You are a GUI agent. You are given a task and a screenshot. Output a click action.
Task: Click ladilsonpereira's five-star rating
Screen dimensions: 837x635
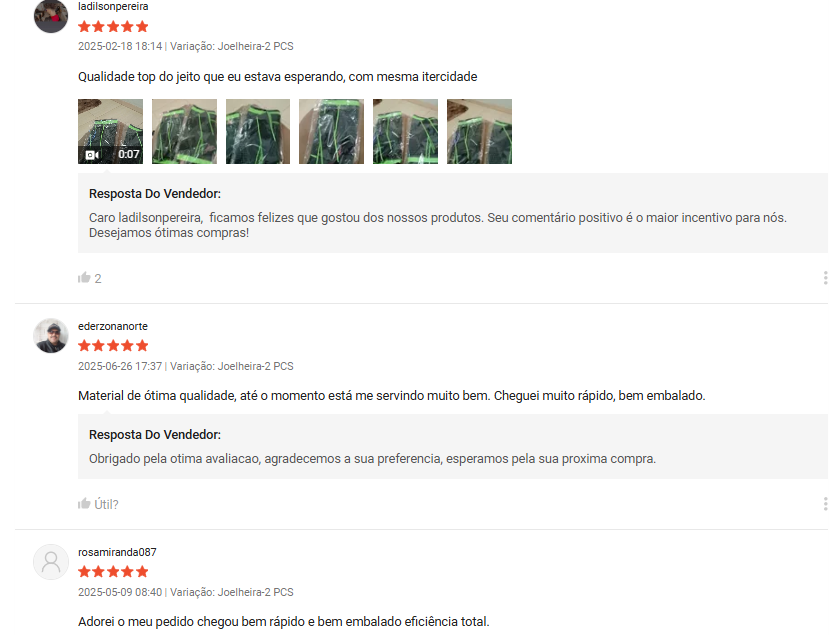(x=113, y=27)
